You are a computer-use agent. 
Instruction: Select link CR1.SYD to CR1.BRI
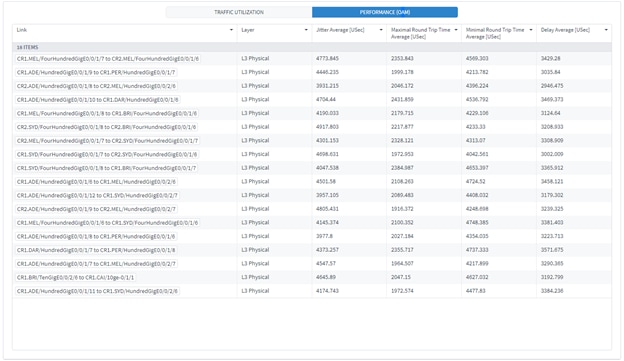coord(107,168)
